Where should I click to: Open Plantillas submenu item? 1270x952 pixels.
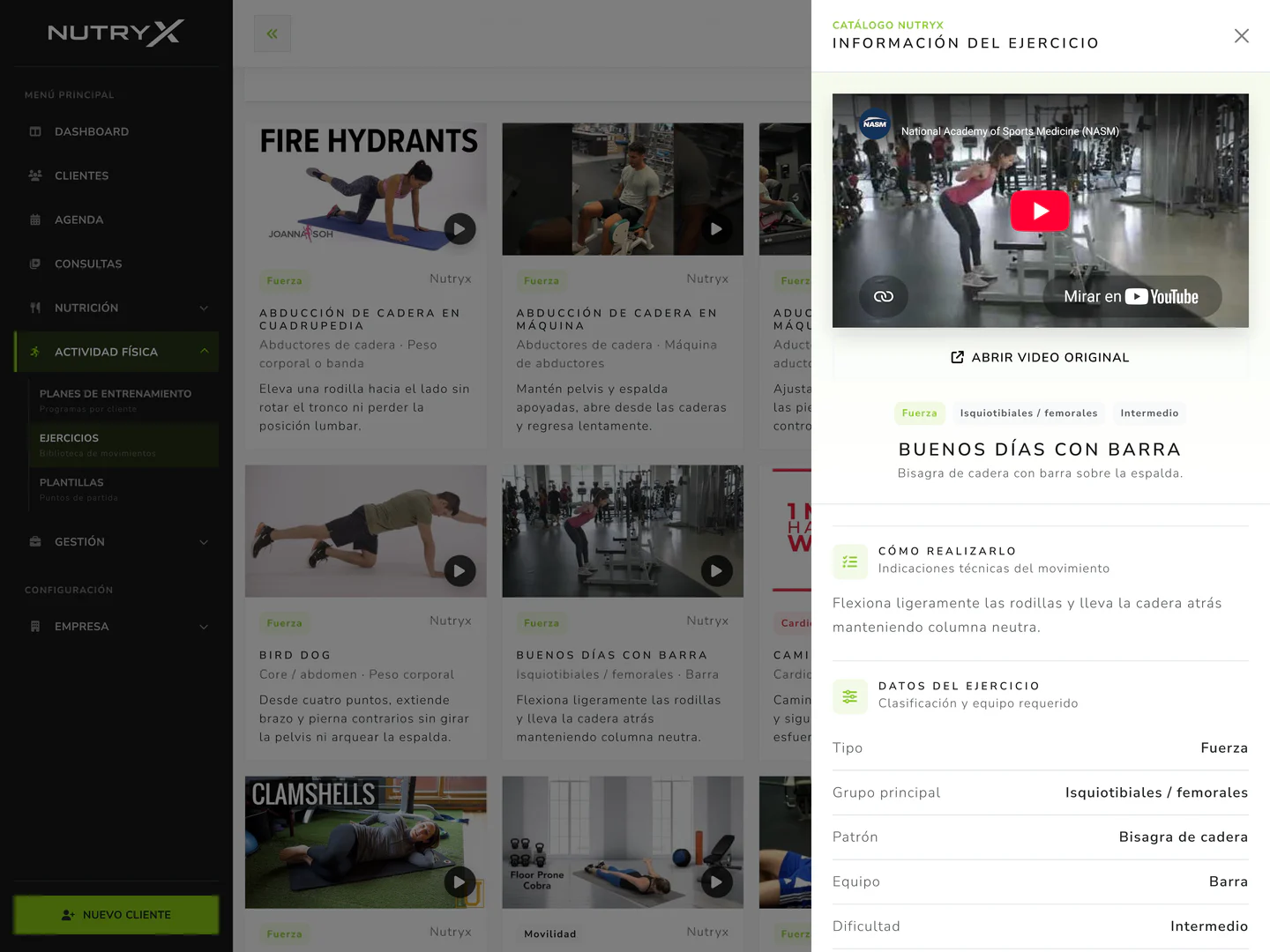(123, 489)
